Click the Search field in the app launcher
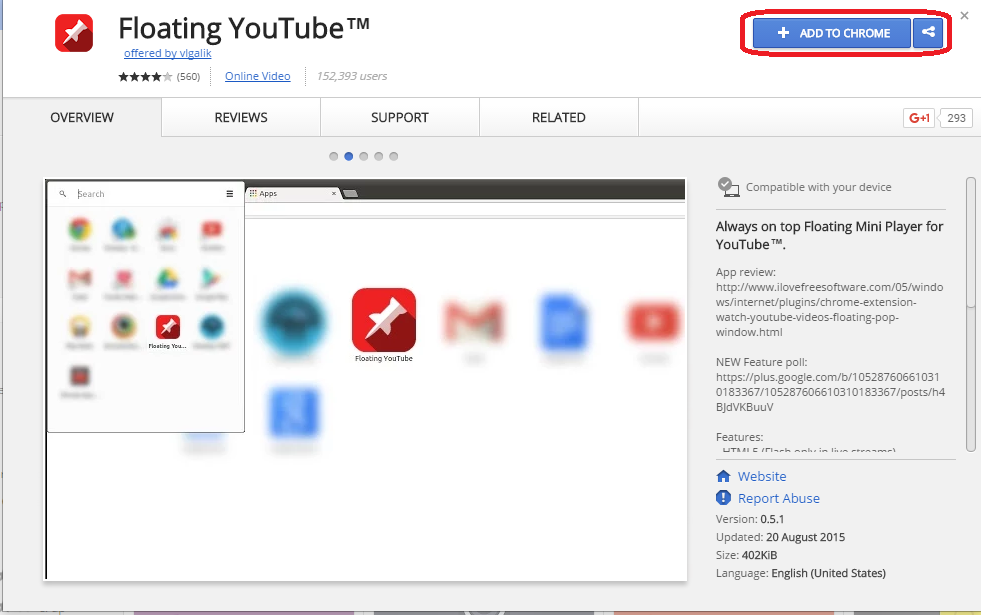Viewport: 982px width, 616px height. 148,194
